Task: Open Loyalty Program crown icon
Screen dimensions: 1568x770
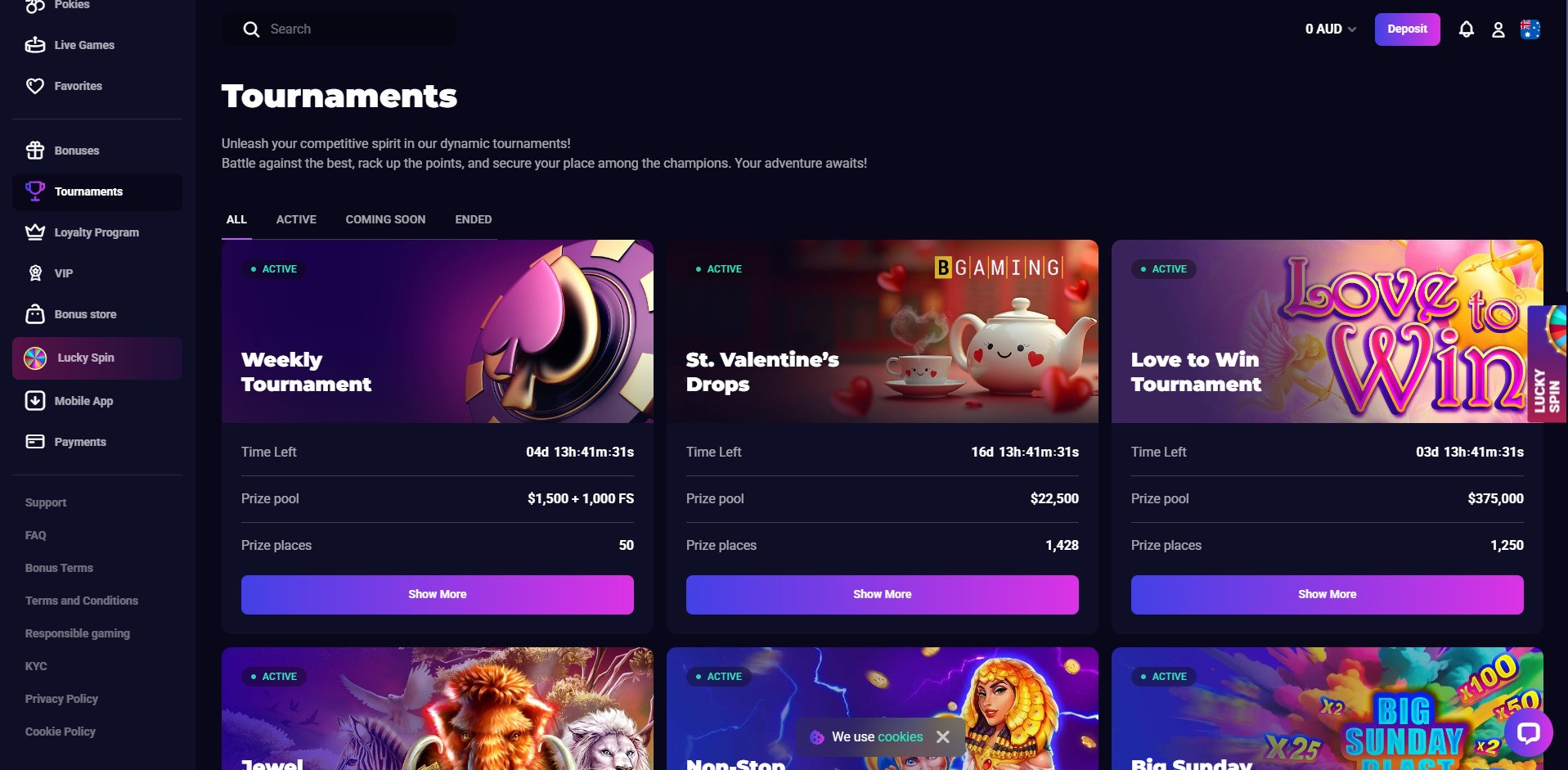Action: (35, 232)
